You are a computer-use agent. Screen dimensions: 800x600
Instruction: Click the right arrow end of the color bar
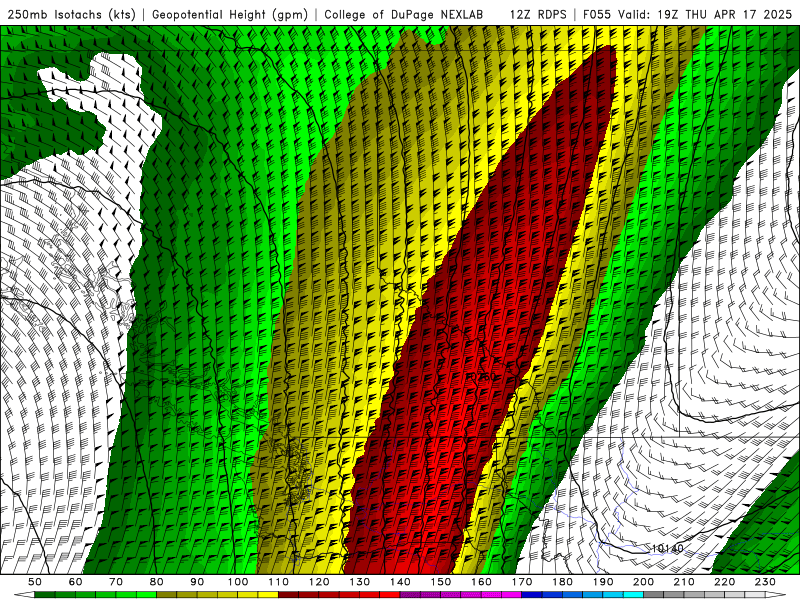[x=776, y=594]
